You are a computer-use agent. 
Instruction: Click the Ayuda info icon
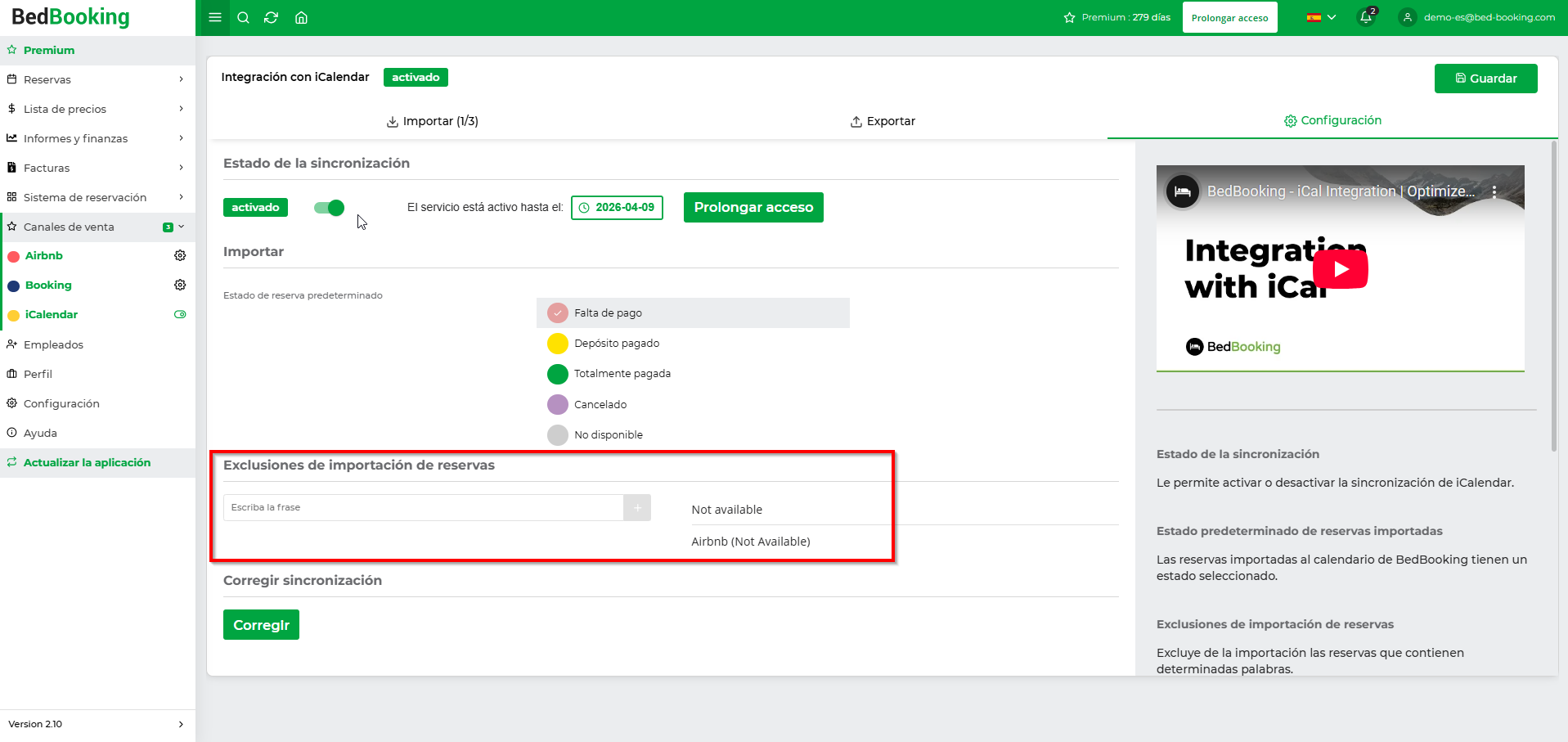pos(11,433)
